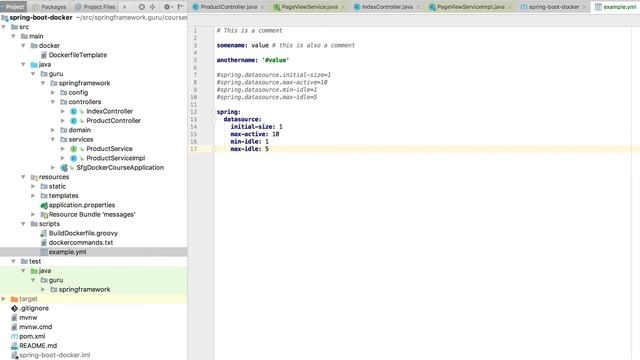
Task: Collapse the src folder arrow
Action: [4, 27]
